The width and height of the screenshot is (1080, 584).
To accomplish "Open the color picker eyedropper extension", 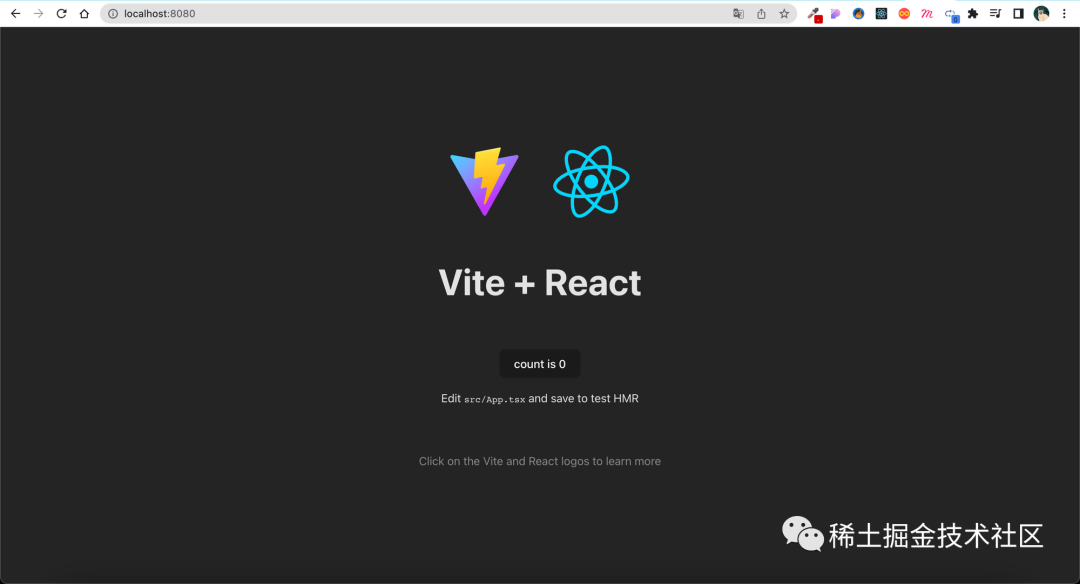I will coord(814,14).
